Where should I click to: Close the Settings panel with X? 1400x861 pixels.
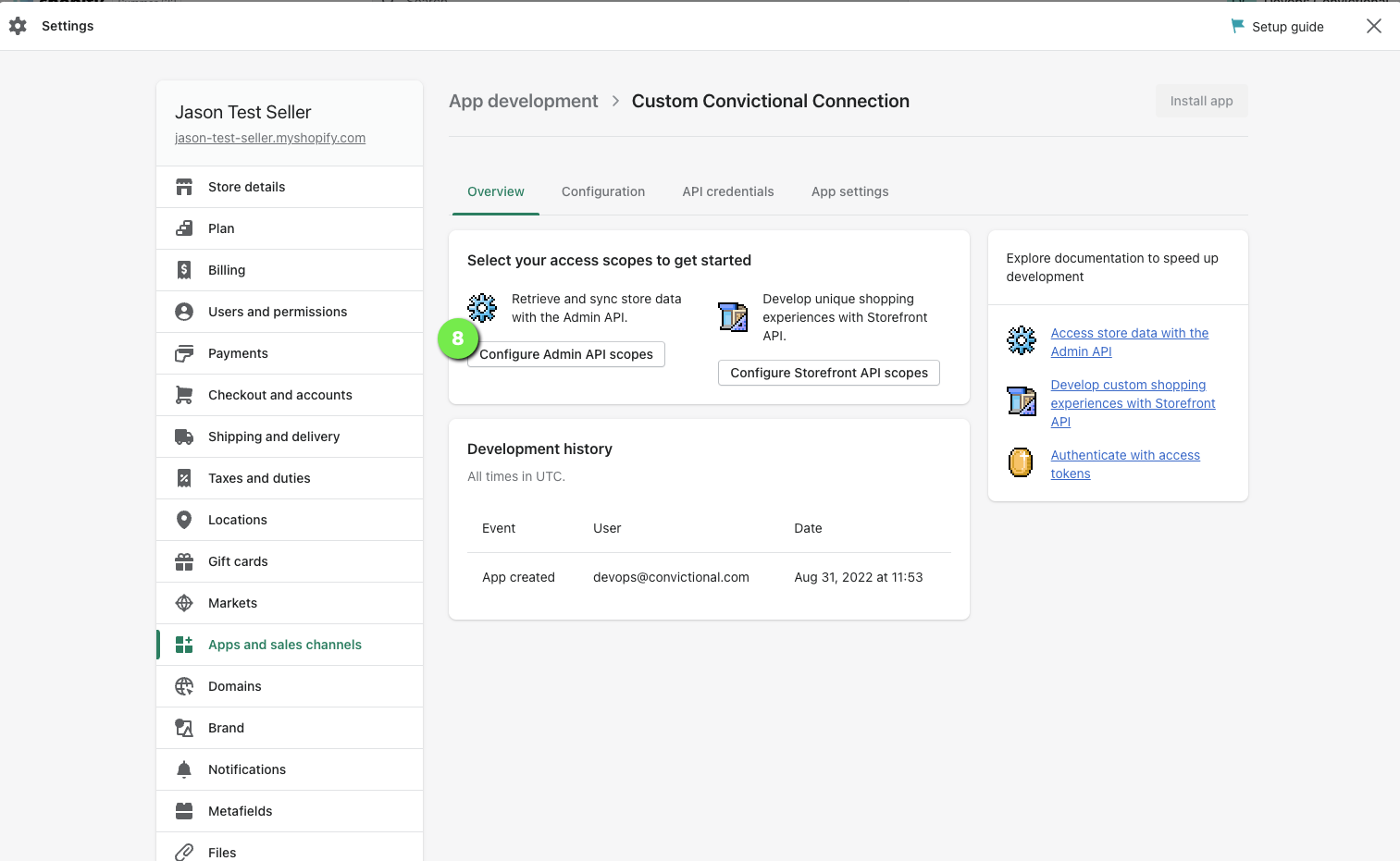pos(1374,26)
